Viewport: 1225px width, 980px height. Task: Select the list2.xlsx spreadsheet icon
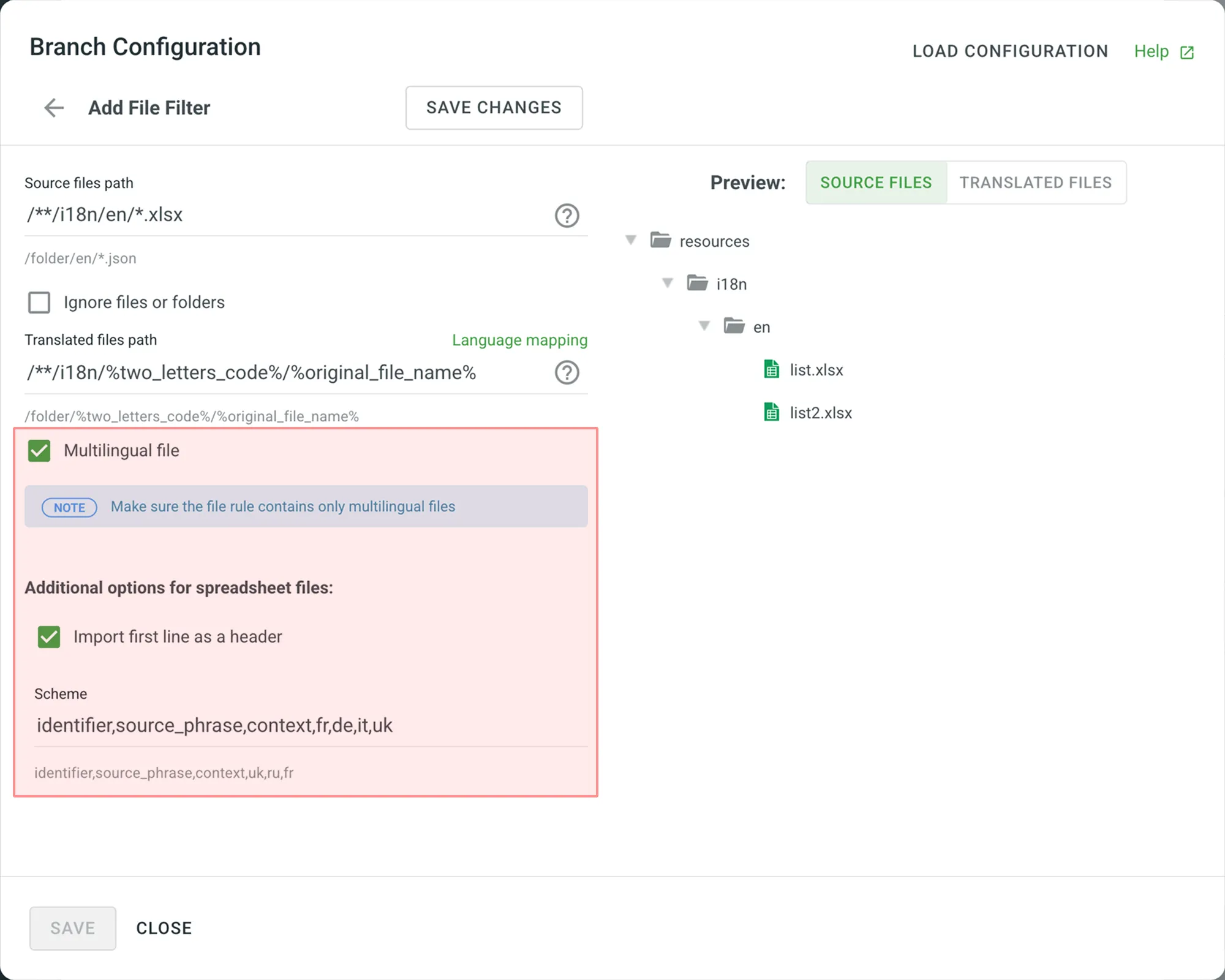[771, 412]
